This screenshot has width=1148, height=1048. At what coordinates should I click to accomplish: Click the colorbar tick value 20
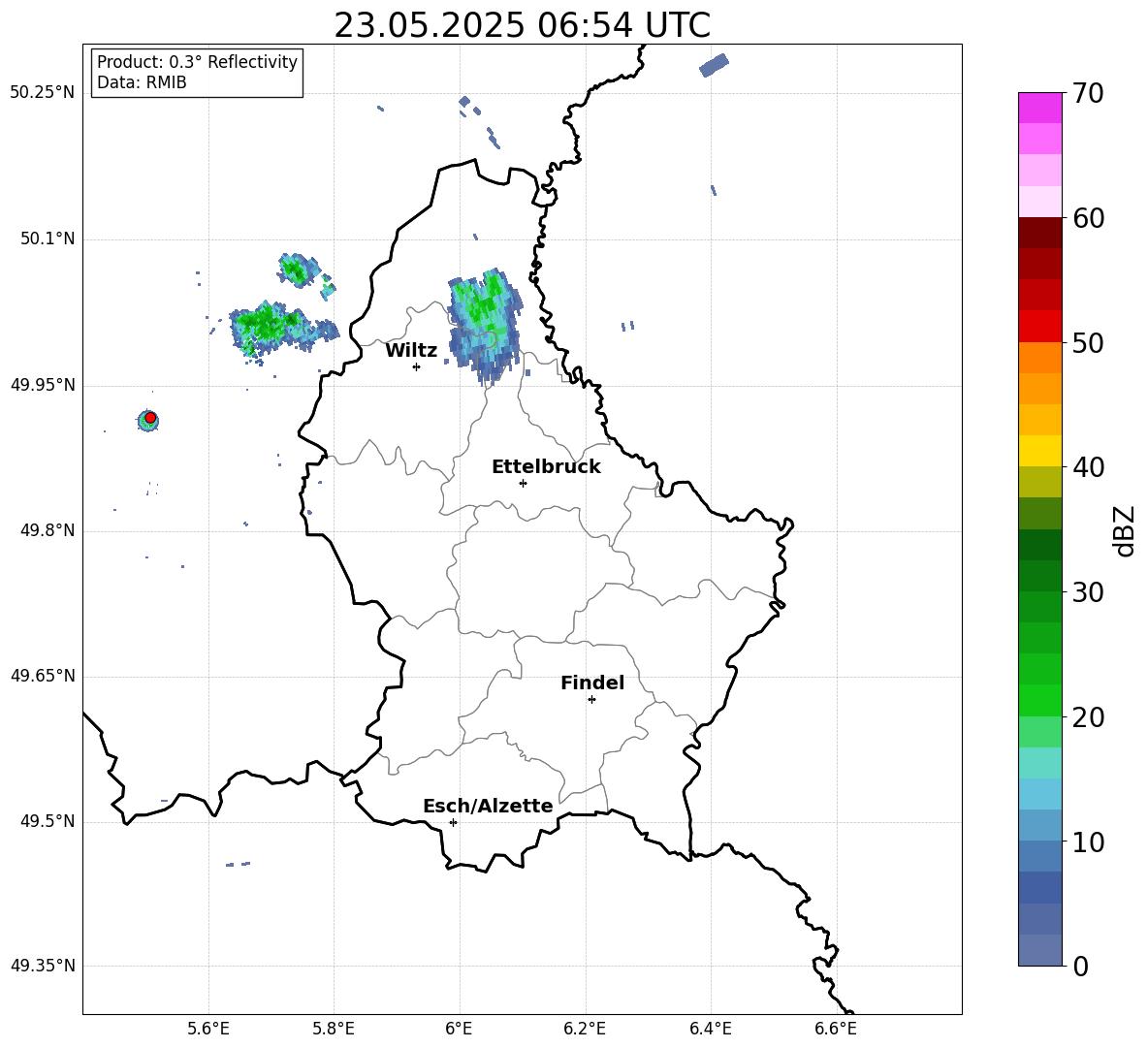(1089, 717)
